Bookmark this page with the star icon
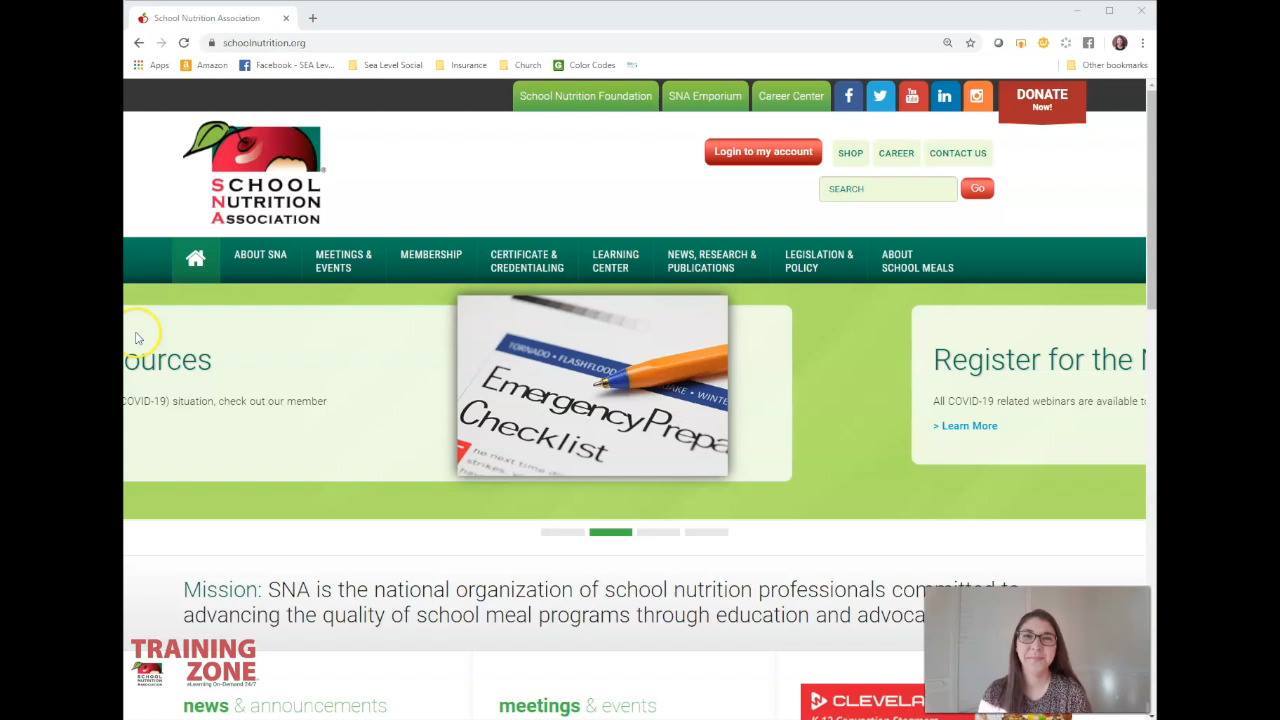 (x=970, y=43)
